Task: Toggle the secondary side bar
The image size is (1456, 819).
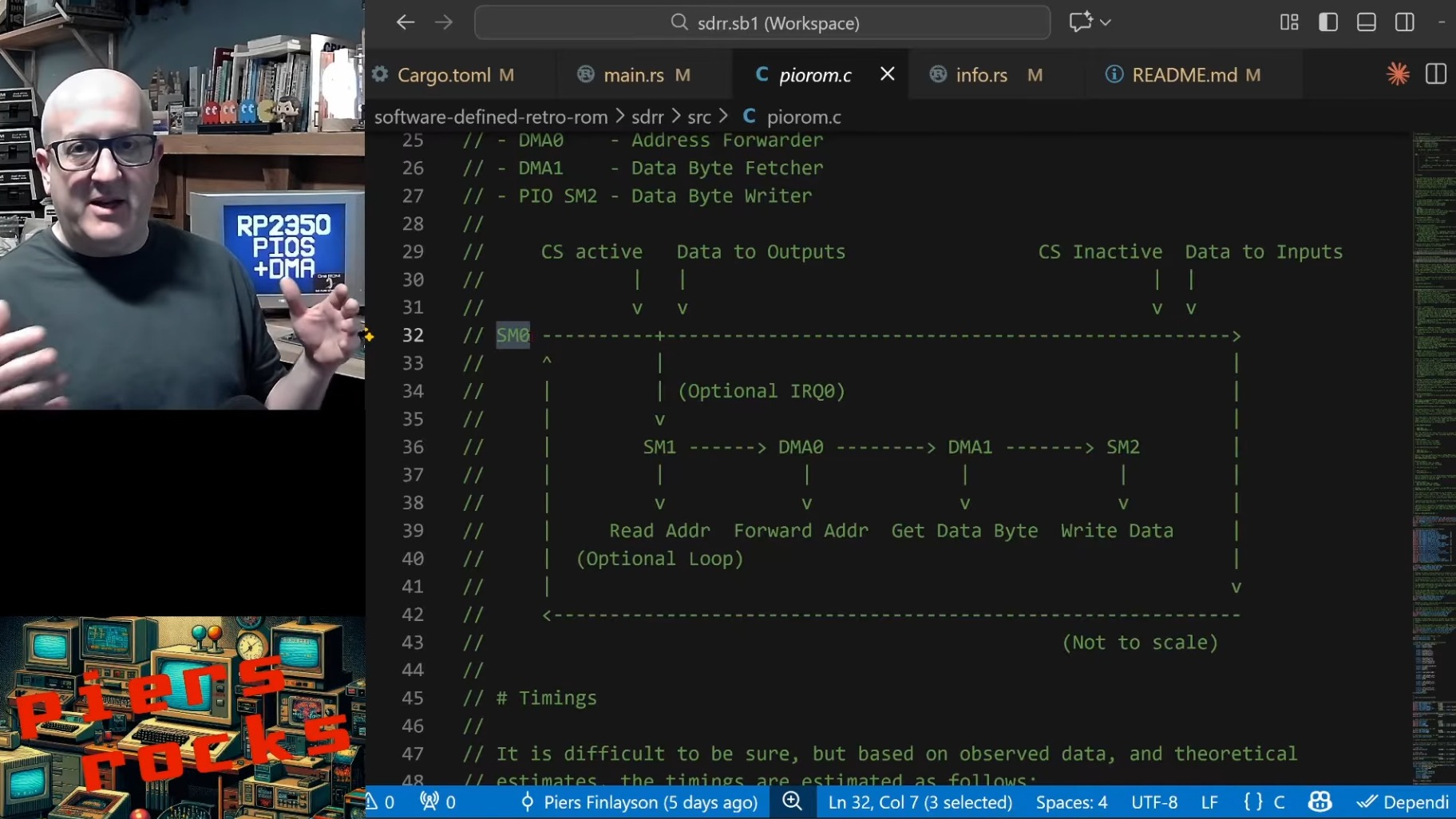Action: (1405, 22)
